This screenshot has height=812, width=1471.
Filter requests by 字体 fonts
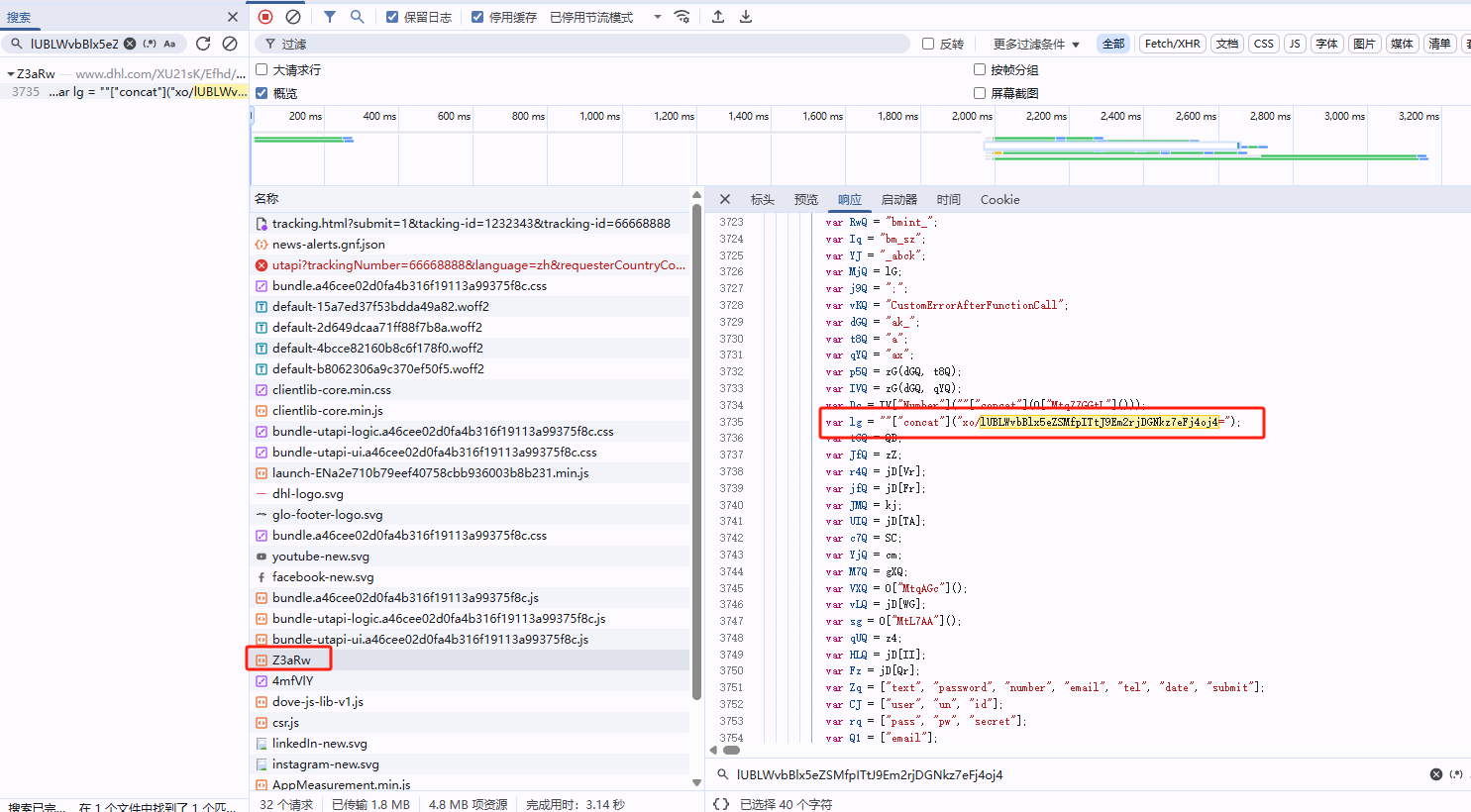(1327, 44)
